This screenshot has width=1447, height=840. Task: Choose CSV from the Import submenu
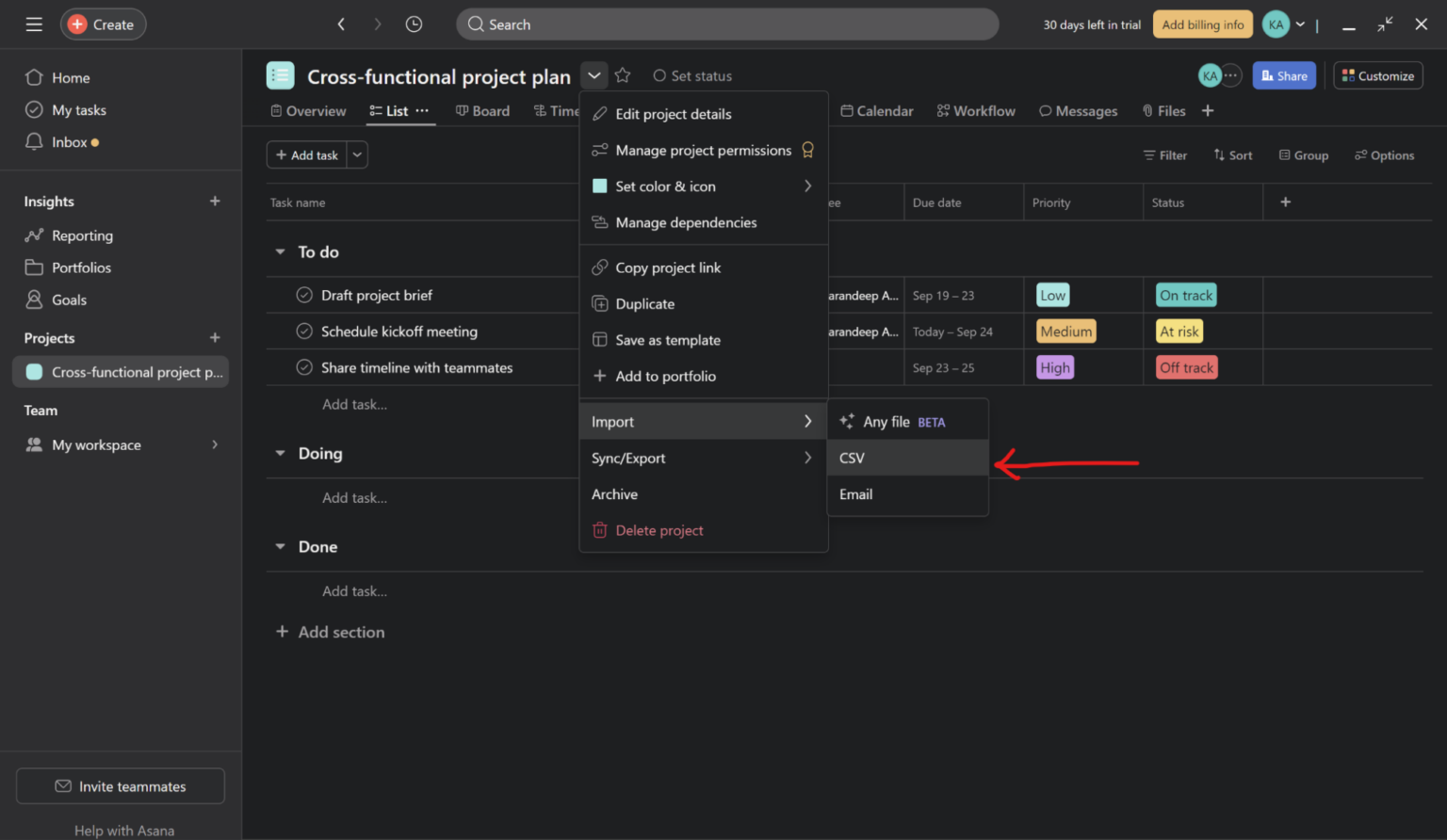click(x=852, y=458)
